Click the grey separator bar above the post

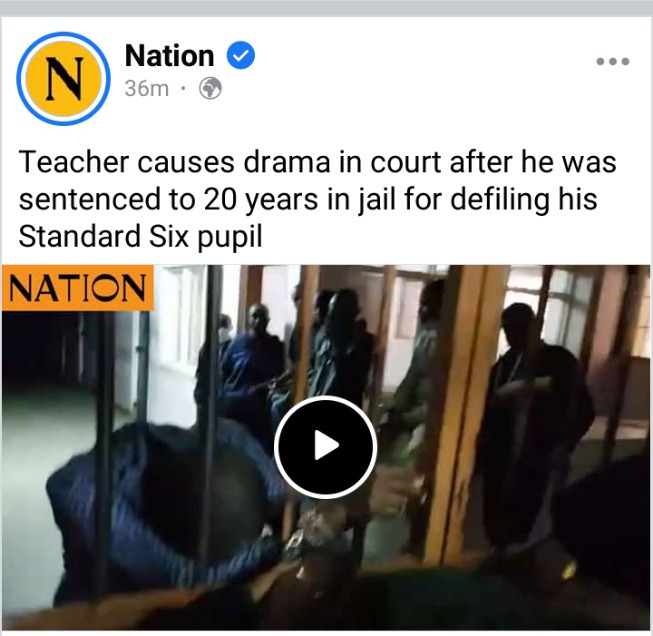coord(326,8)
